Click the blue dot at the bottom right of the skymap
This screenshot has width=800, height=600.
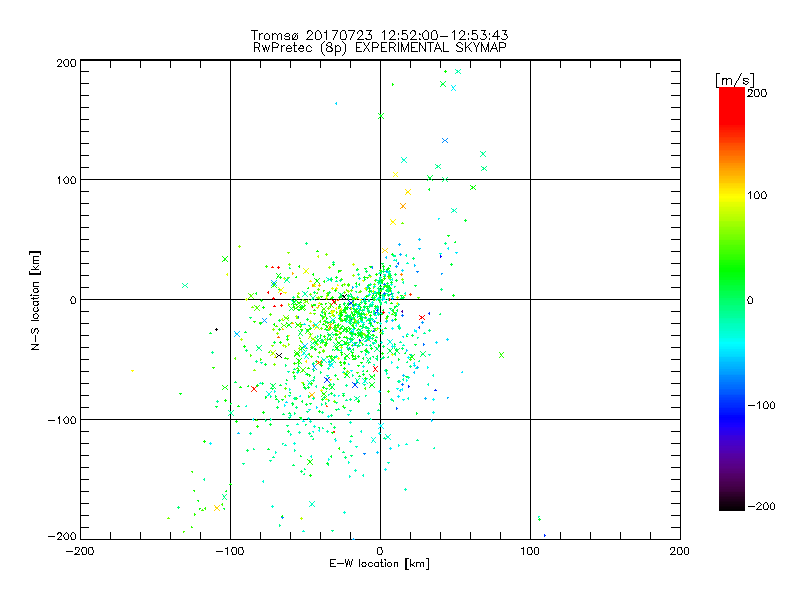click(x=545, y=535)
